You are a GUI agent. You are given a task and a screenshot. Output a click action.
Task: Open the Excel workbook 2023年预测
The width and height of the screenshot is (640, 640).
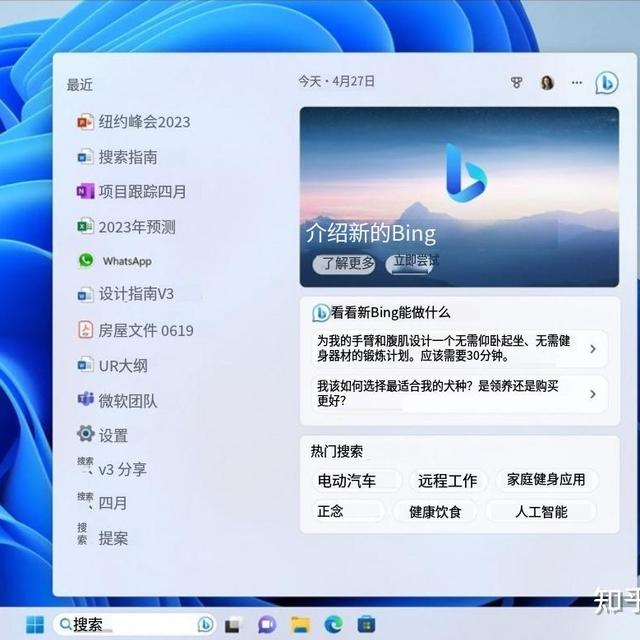tap(126, 227)
